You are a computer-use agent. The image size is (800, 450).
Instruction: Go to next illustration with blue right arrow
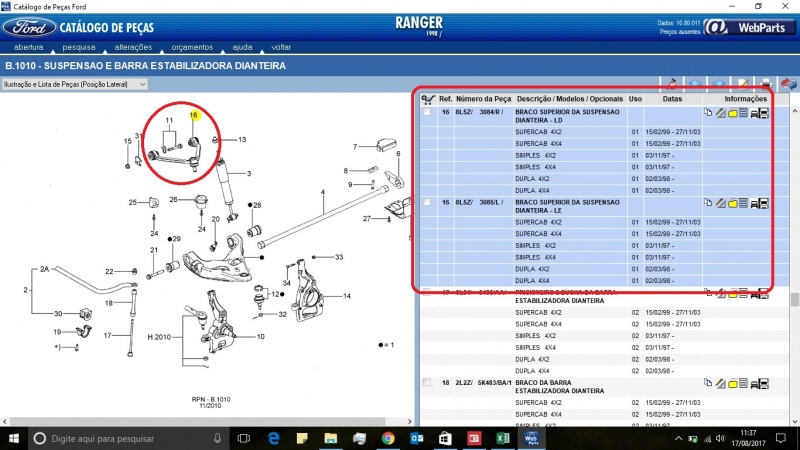coord(719,83)
